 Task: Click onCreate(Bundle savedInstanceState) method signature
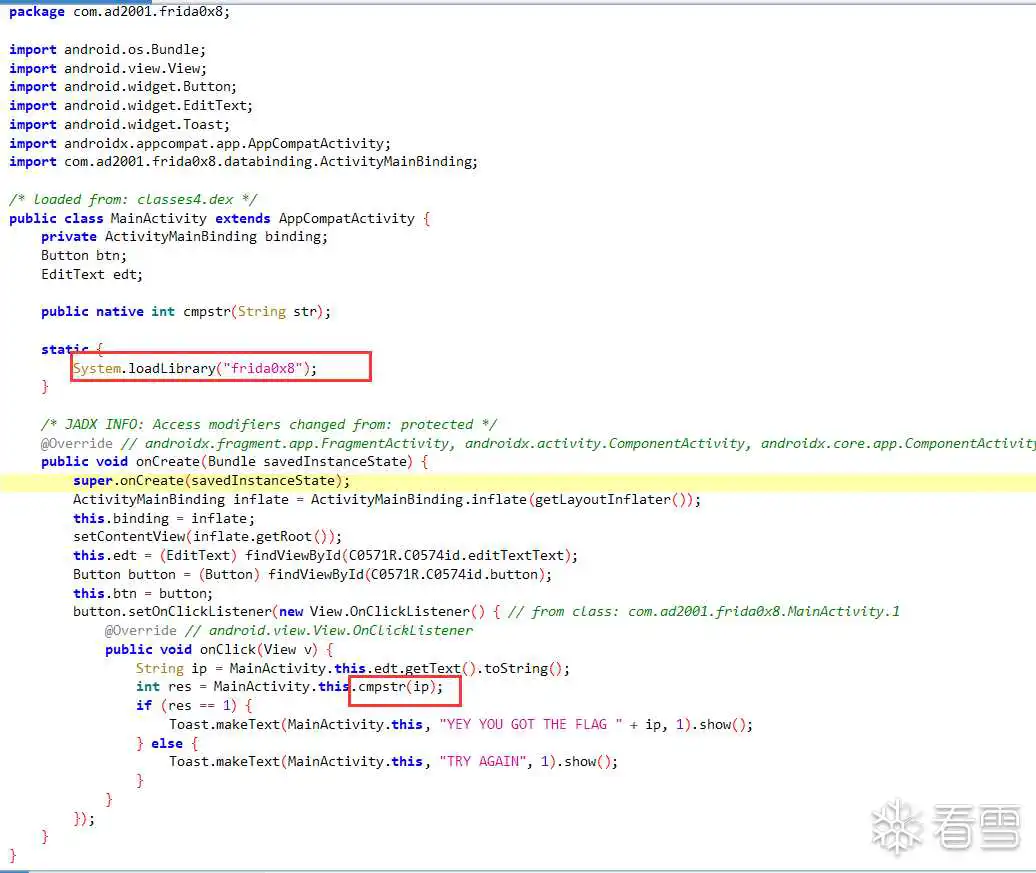click(x=235, y=461)
